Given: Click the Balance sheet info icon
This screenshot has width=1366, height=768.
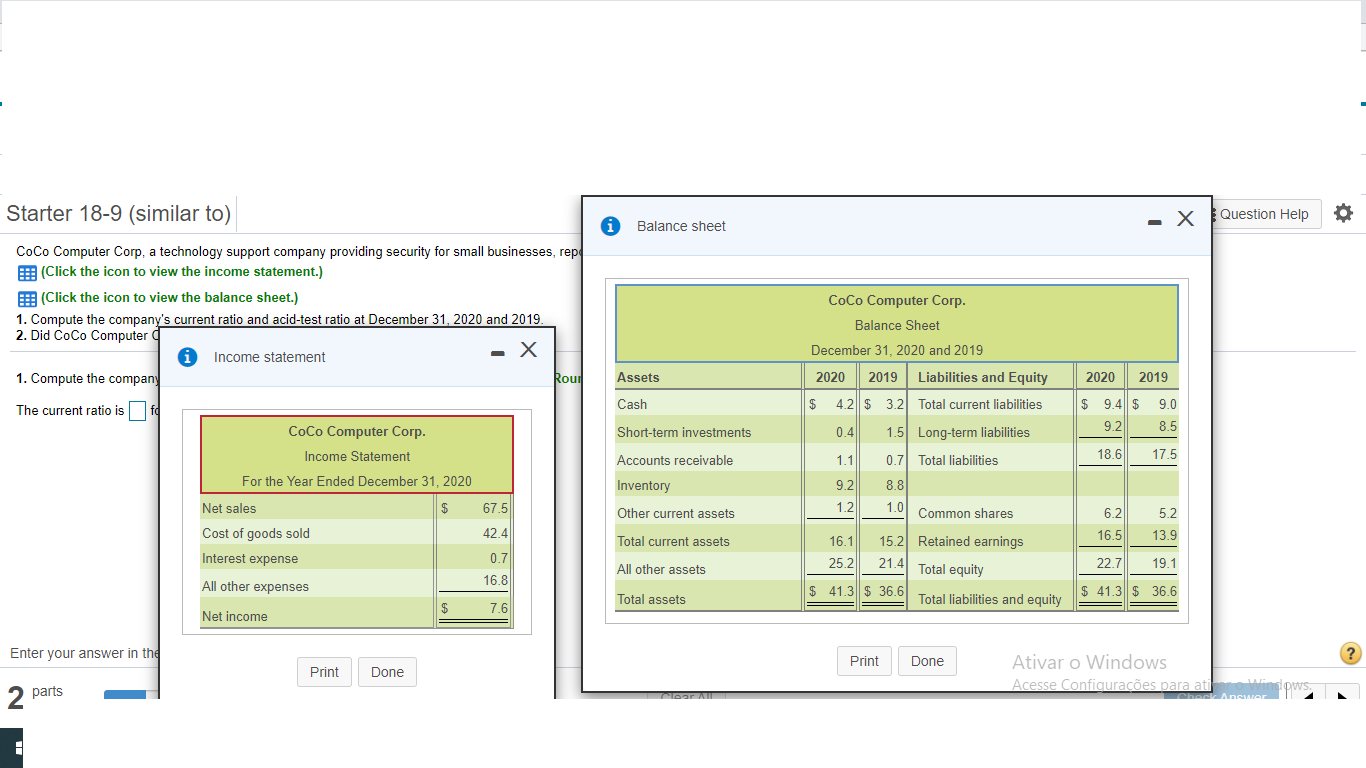Looking at the screenshot, I should (x=610, y=226).
